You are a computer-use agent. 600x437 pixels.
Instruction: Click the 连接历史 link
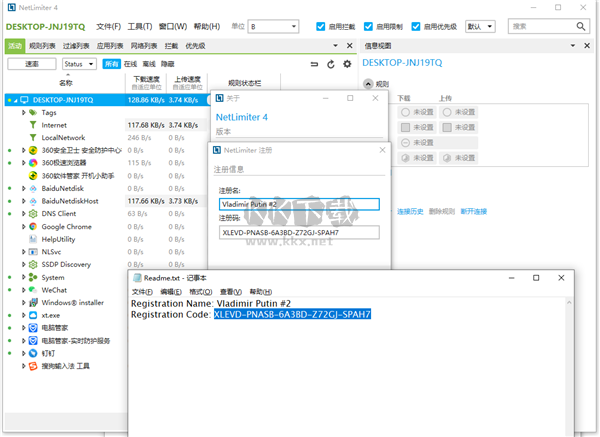410,212
